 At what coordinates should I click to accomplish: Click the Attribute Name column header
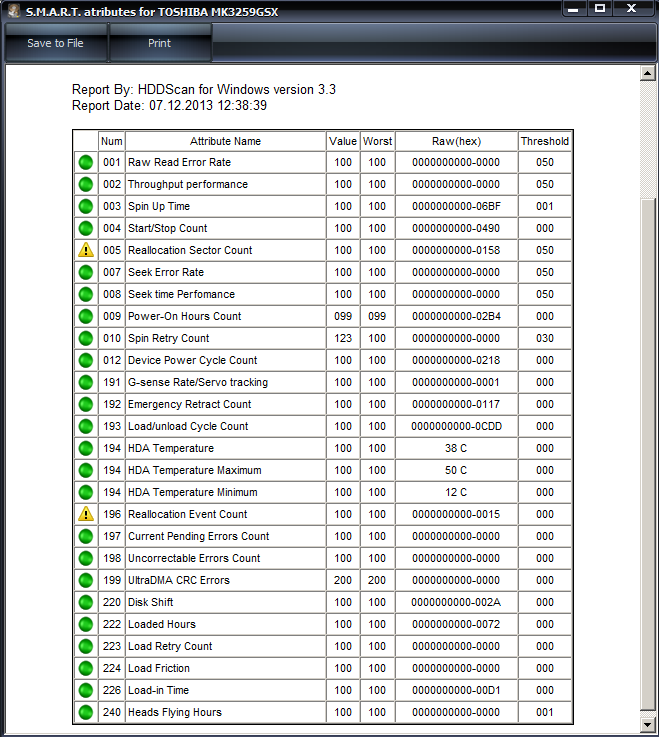(226, 141)
